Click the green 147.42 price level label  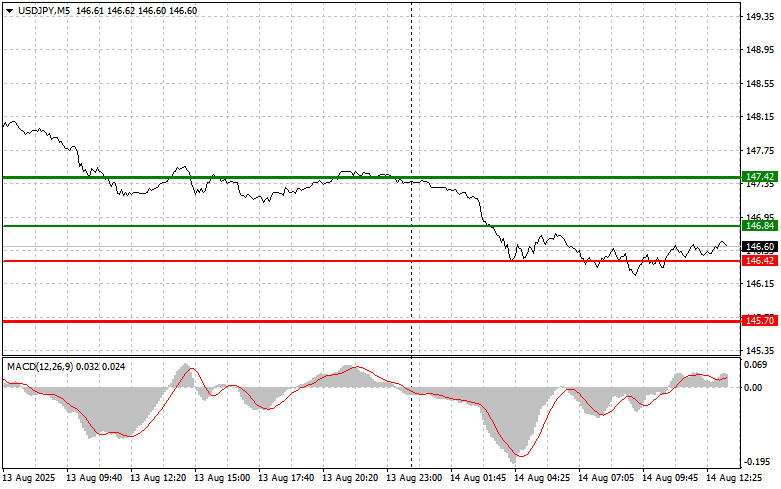coord(760,177)
